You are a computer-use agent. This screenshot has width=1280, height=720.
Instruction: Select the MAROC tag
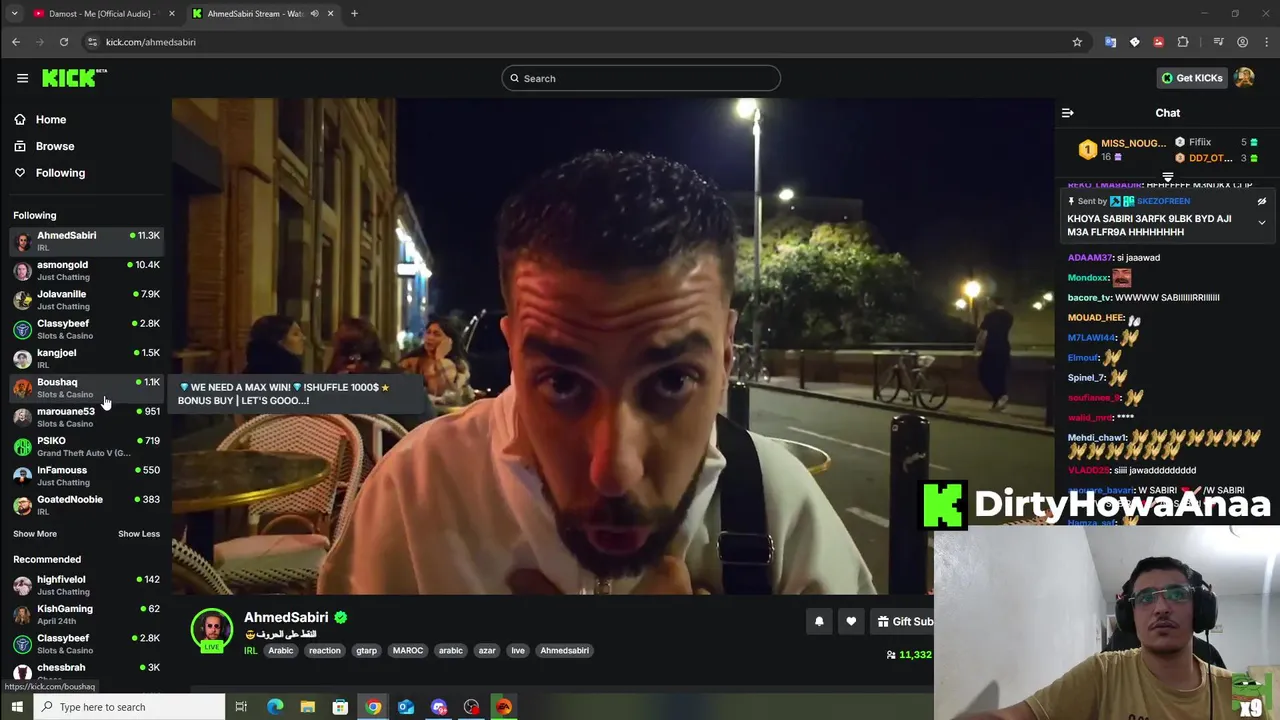pyautogui.click(x=408, y=650)
